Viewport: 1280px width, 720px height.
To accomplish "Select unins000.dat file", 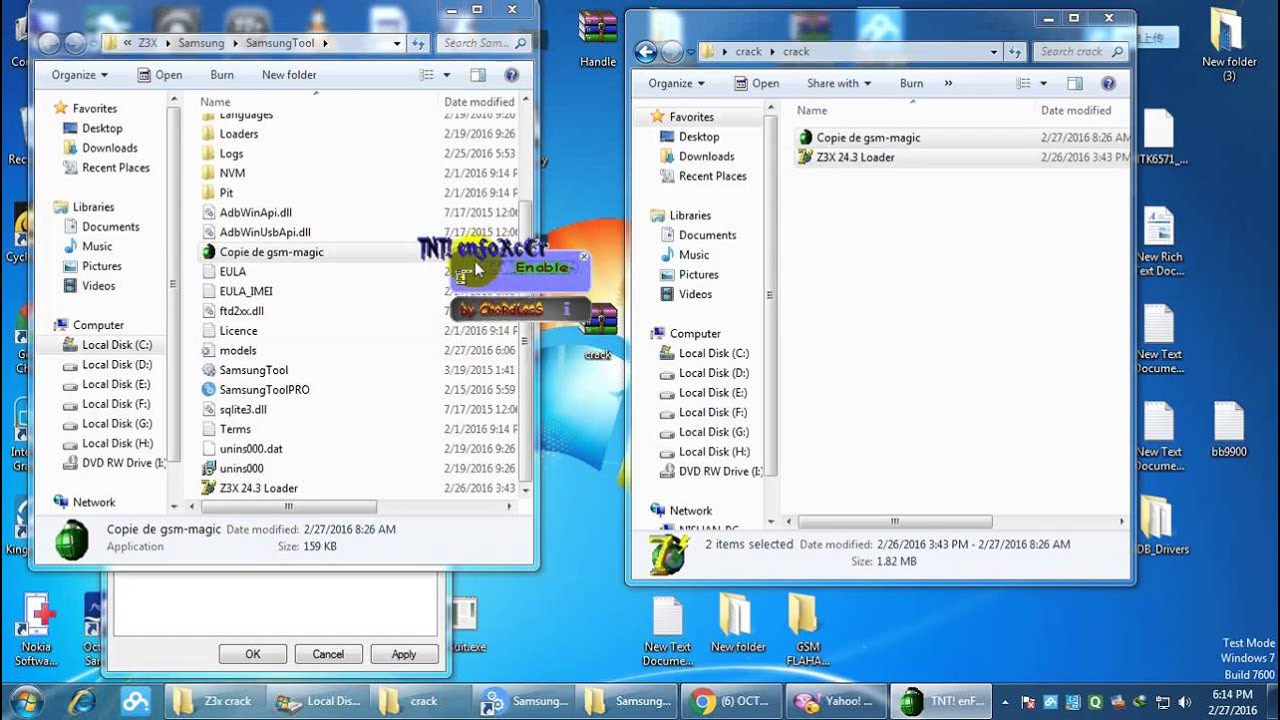I will (x=242, y=449).
